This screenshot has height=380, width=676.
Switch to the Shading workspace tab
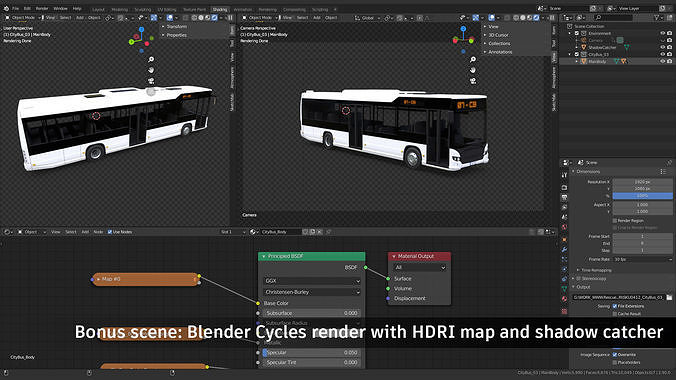pos(220,9)
